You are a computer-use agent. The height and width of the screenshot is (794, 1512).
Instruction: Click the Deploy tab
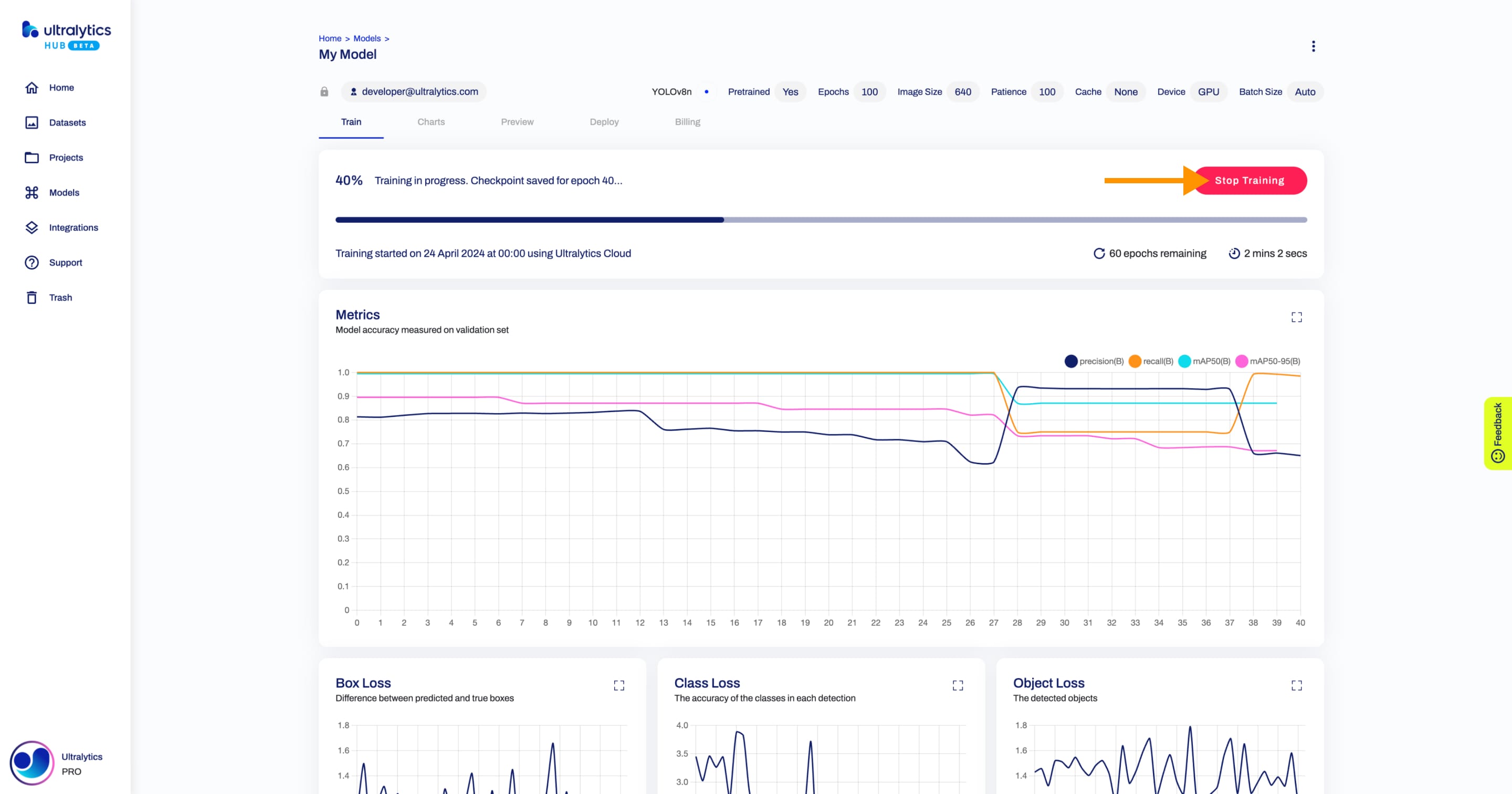pos(604,121)
